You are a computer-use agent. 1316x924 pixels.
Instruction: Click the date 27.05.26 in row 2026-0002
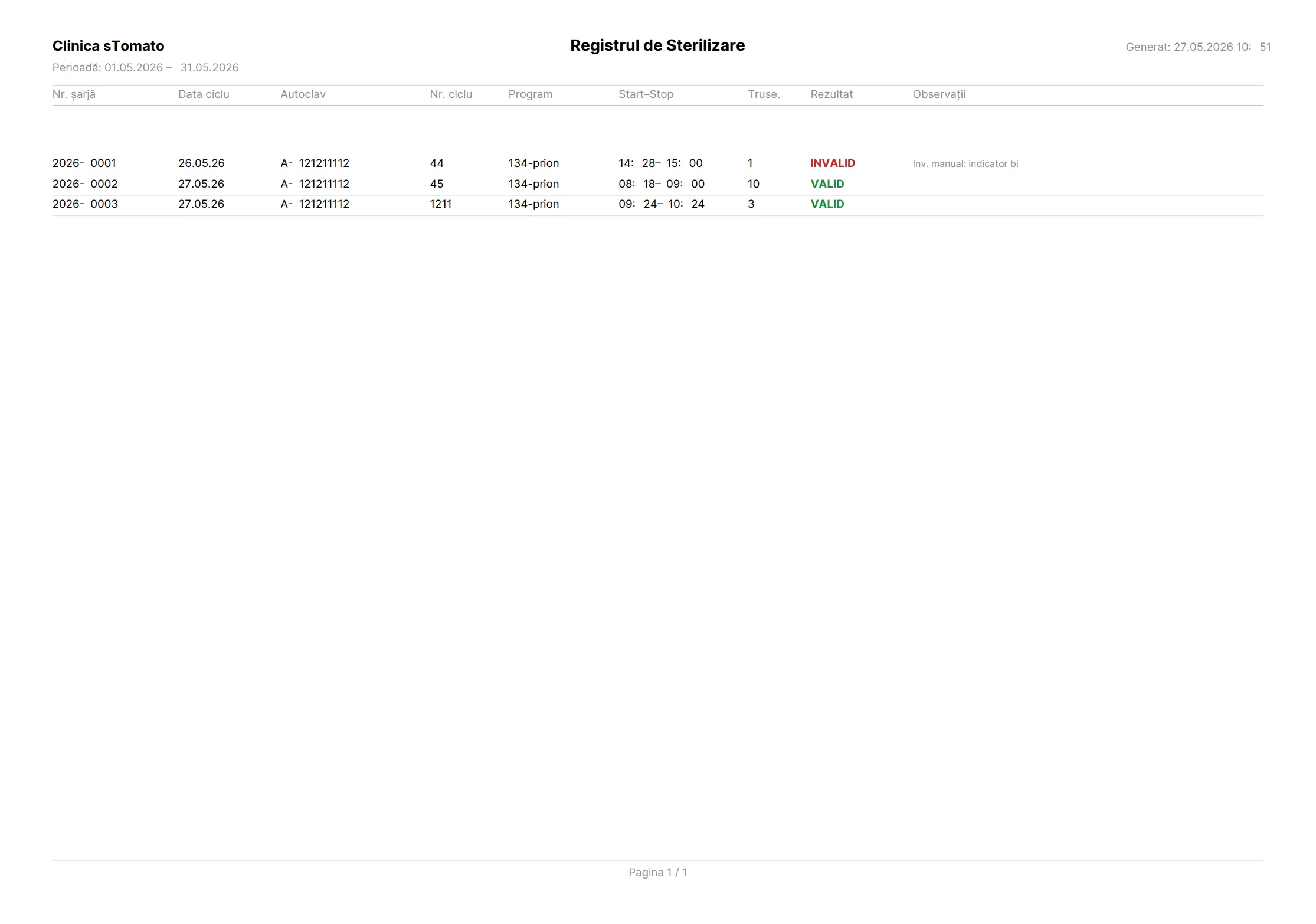tap(201, 184)
